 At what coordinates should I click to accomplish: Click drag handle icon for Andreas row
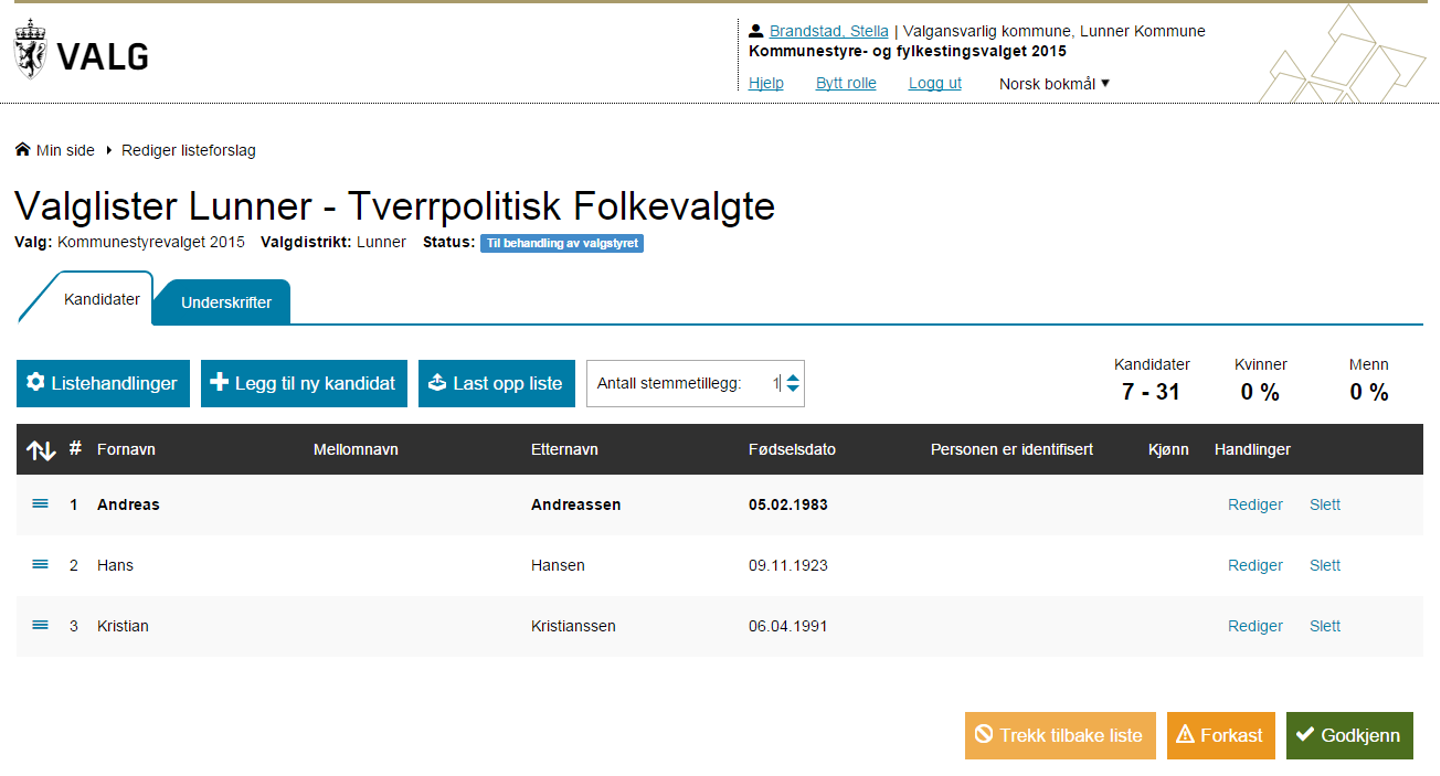pos(40,504)
